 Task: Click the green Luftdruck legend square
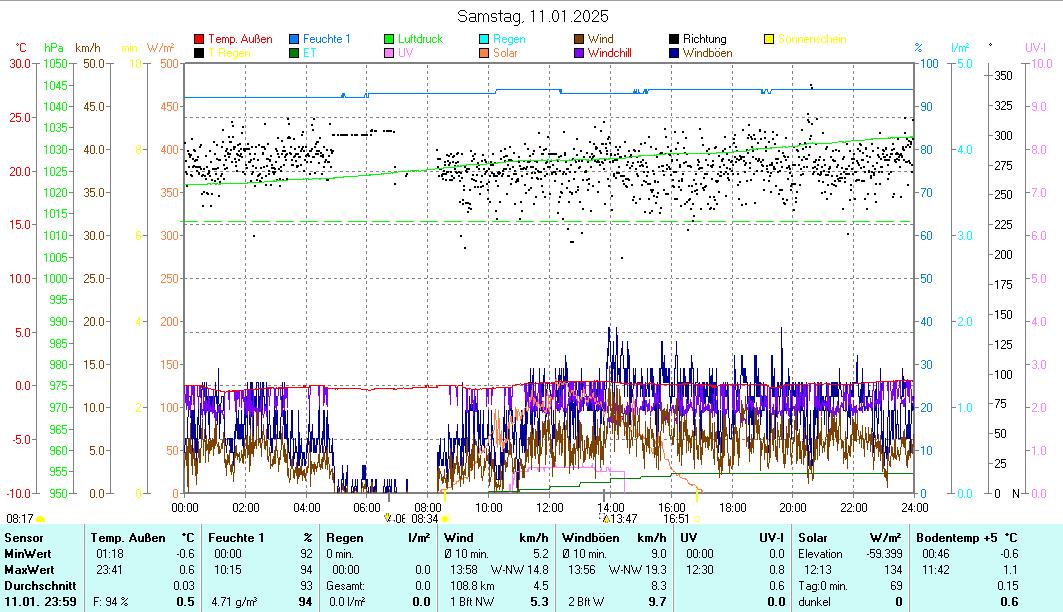pyautogui.click(x=390, y=39)
